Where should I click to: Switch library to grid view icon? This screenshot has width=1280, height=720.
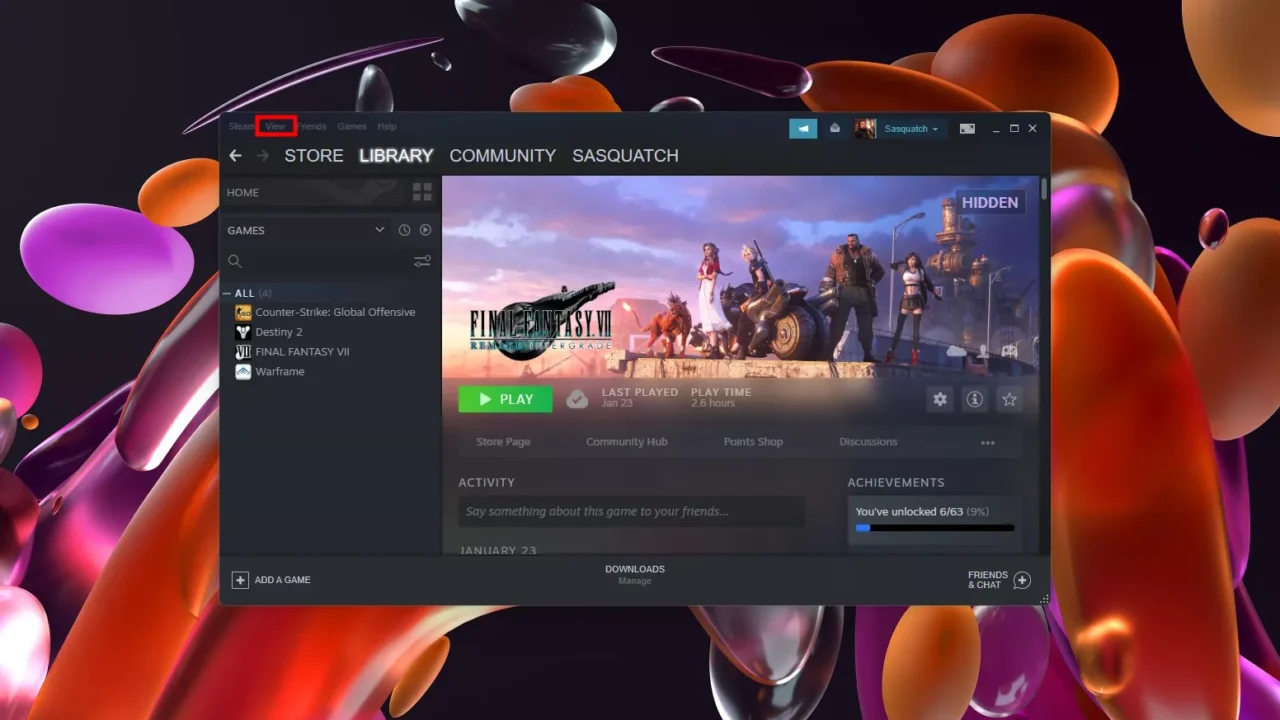coord(422,192)
